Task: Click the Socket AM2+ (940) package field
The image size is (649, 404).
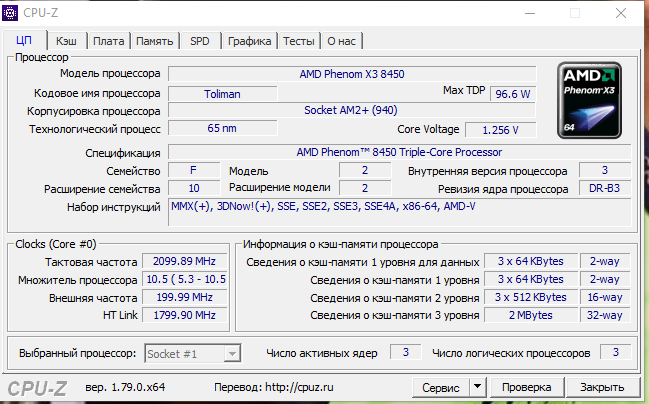Action: click(352, 110)
